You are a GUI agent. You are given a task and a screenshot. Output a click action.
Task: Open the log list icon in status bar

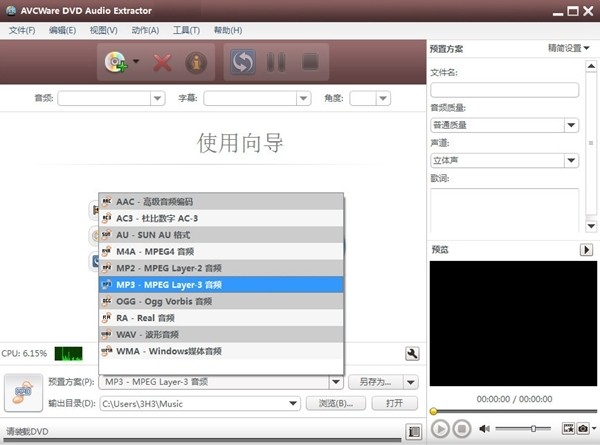(414, 432)
